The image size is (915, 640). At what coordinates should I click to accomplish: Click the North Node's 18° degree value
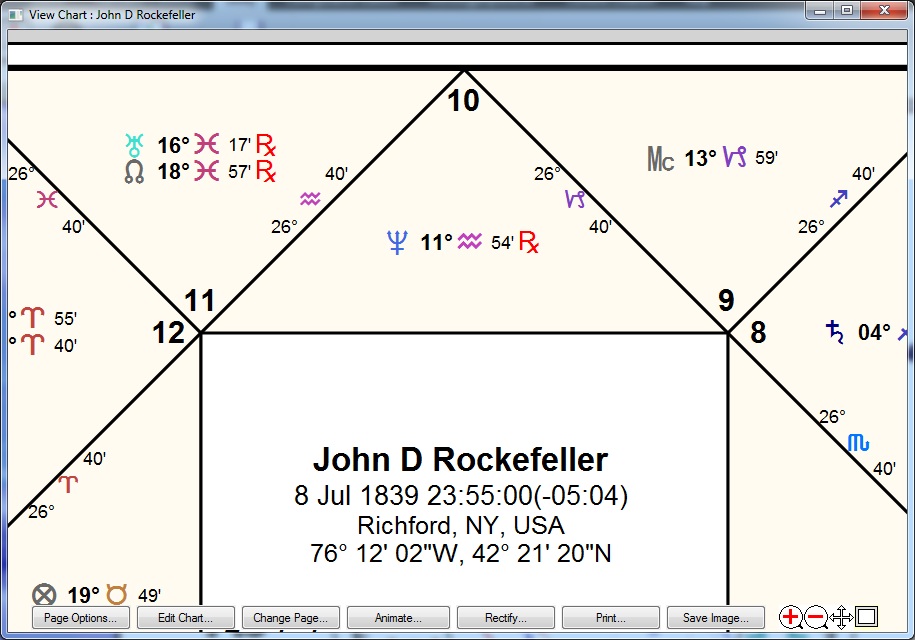click(173, 172)
